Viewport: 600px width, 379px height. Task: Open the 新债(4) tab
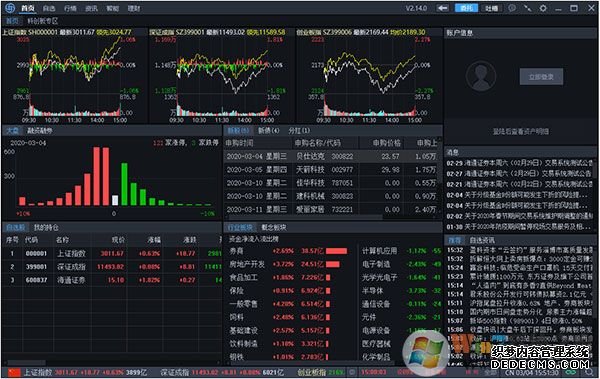268,131
